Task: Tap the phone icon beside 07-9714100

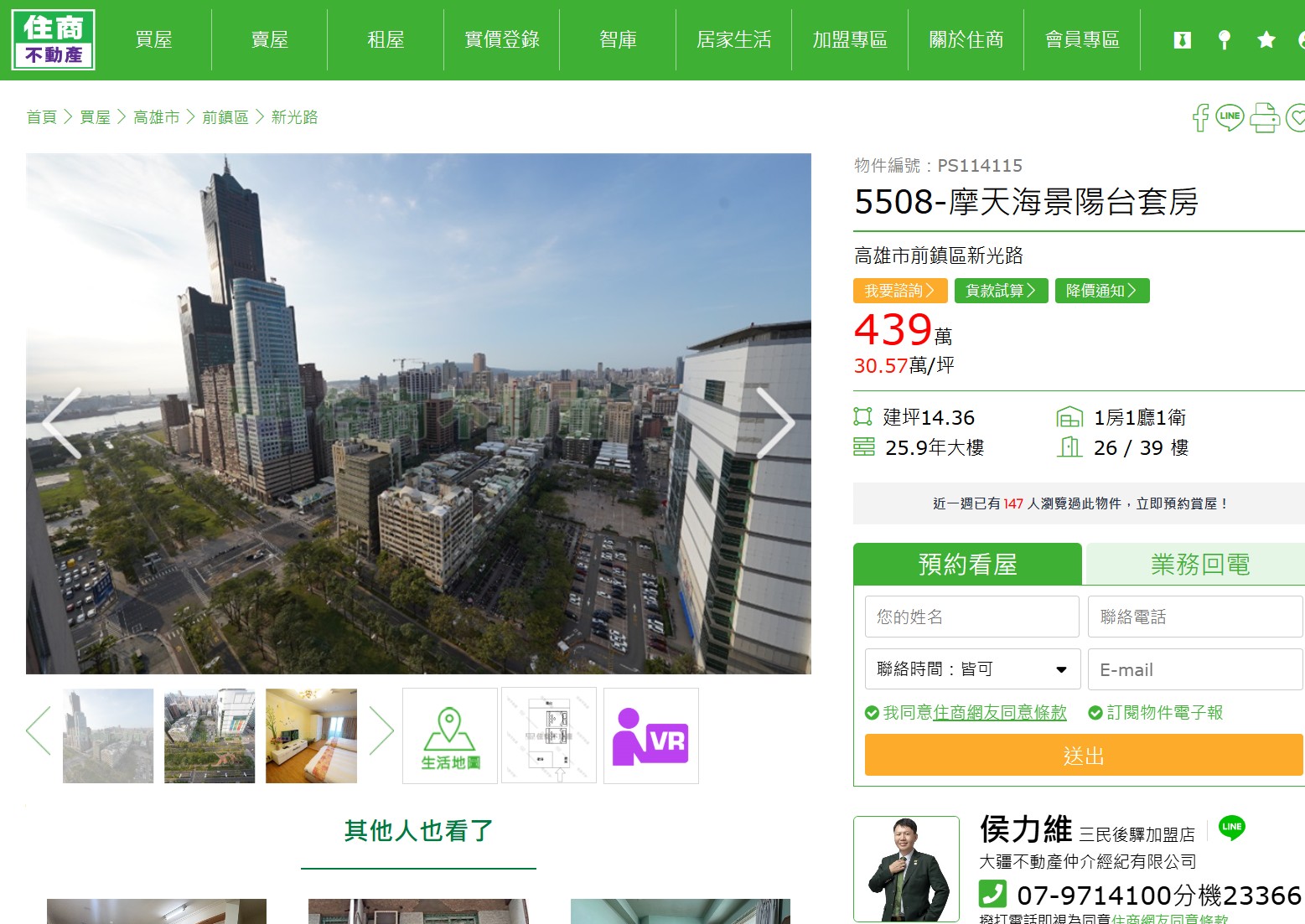Action: pos(993,895)
